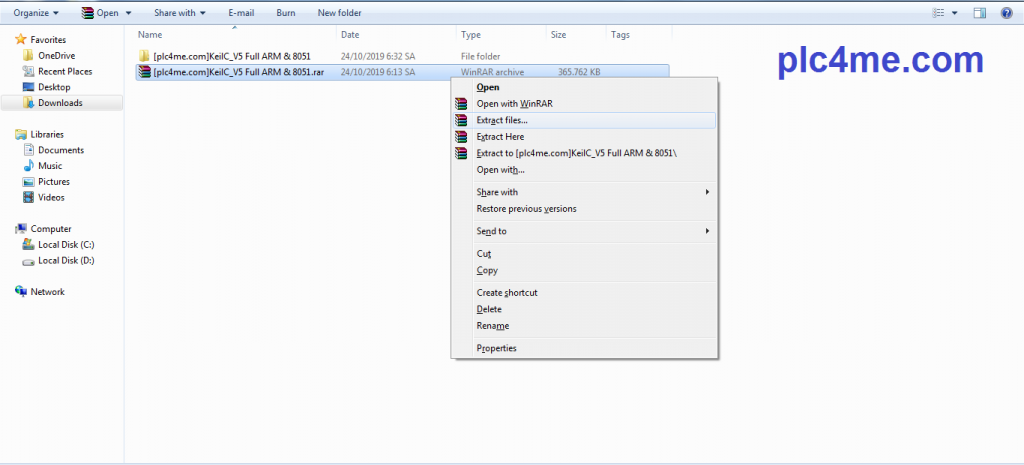Click the WinRAR icon next to Open with WinRAR
Image resolution: width=1024 pixels, height=465 pixels.
coord(461,104)
